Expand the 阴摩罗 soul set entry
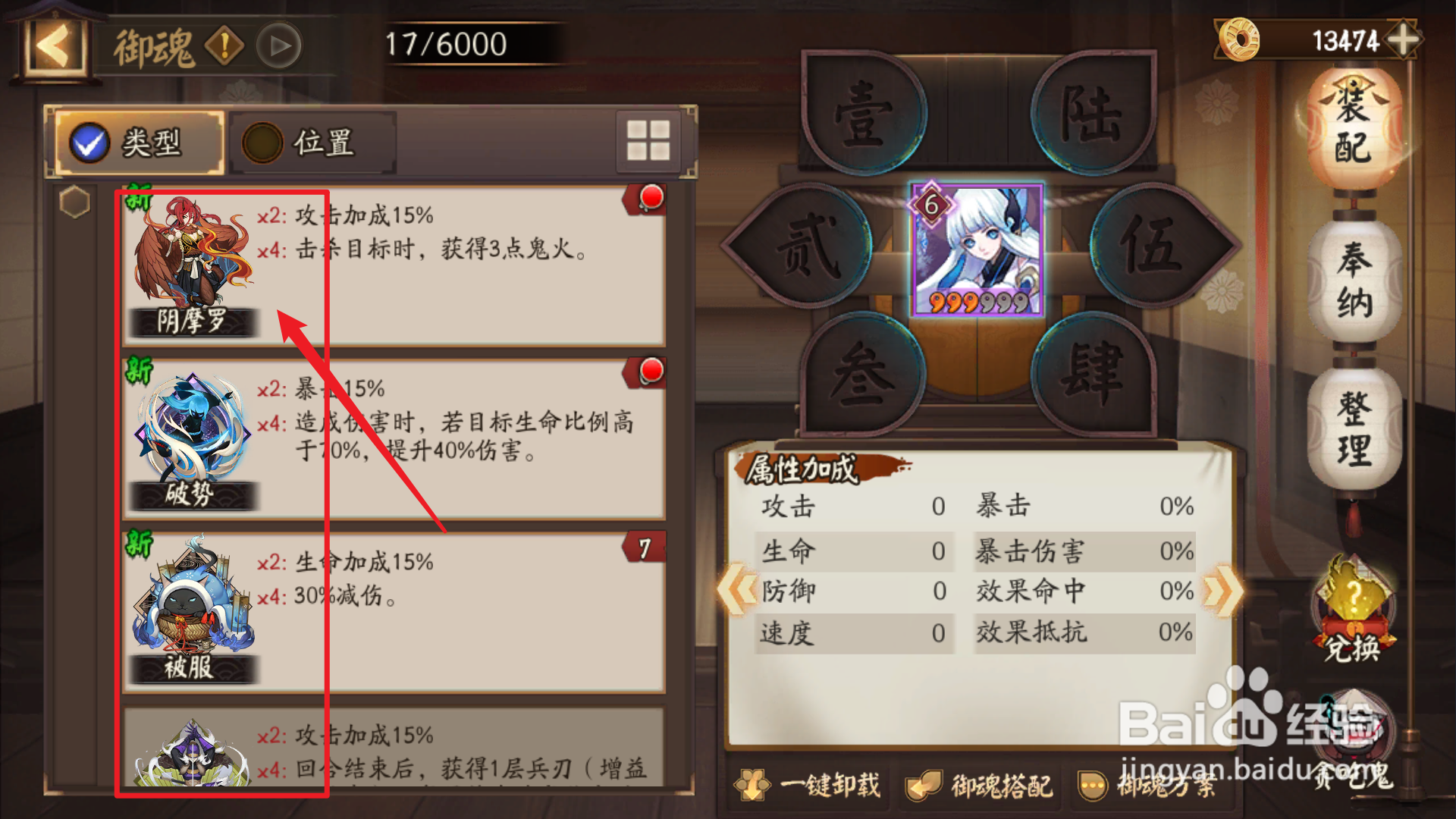The width and height of the screenshot is (1456, 819). tap(394, 265)
